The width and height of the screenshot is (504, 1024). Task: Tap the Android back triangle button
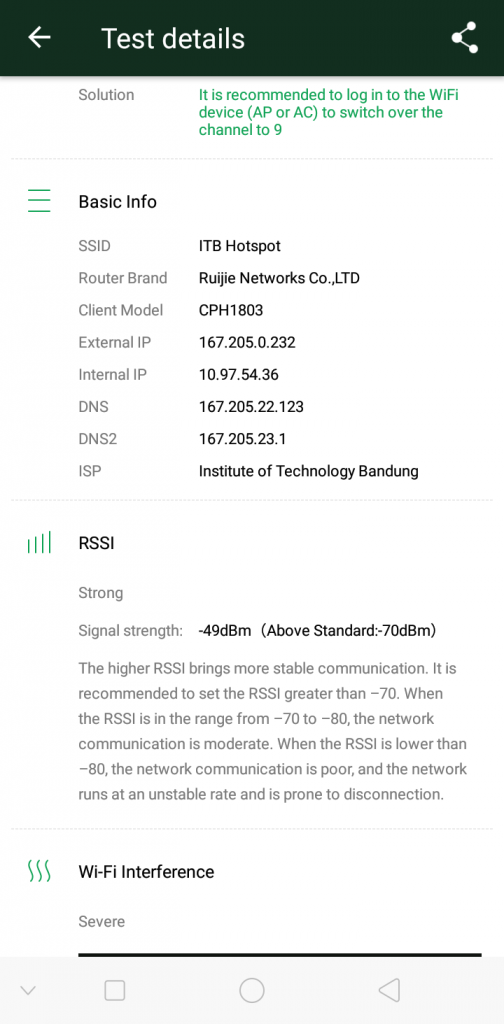[389, 991]
